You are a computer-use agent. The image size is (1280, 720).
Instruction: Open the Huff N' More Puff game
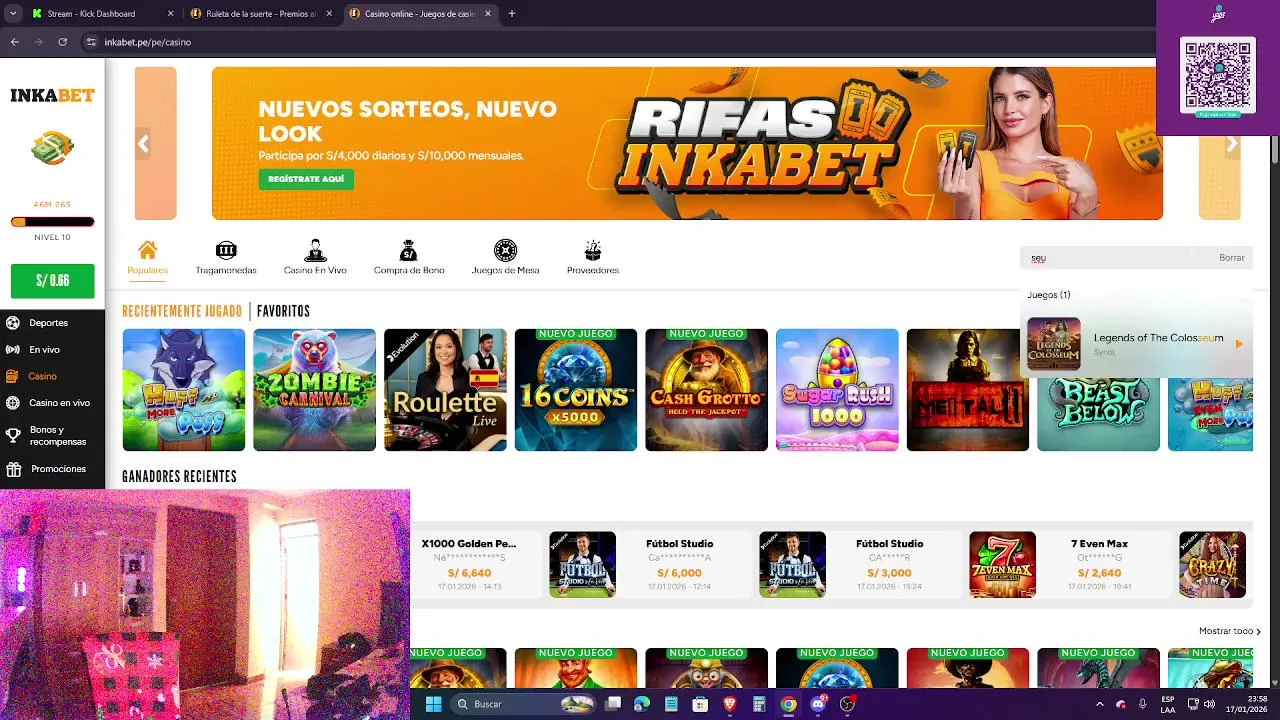click(x=184, y=390)
